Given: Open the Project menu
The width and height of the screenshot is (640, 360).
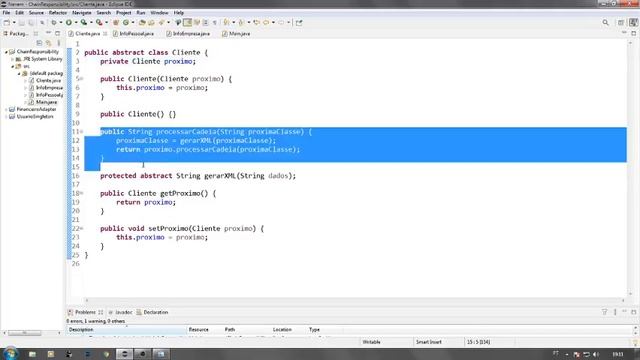Looking at the screenshot, I should (123, 13).
